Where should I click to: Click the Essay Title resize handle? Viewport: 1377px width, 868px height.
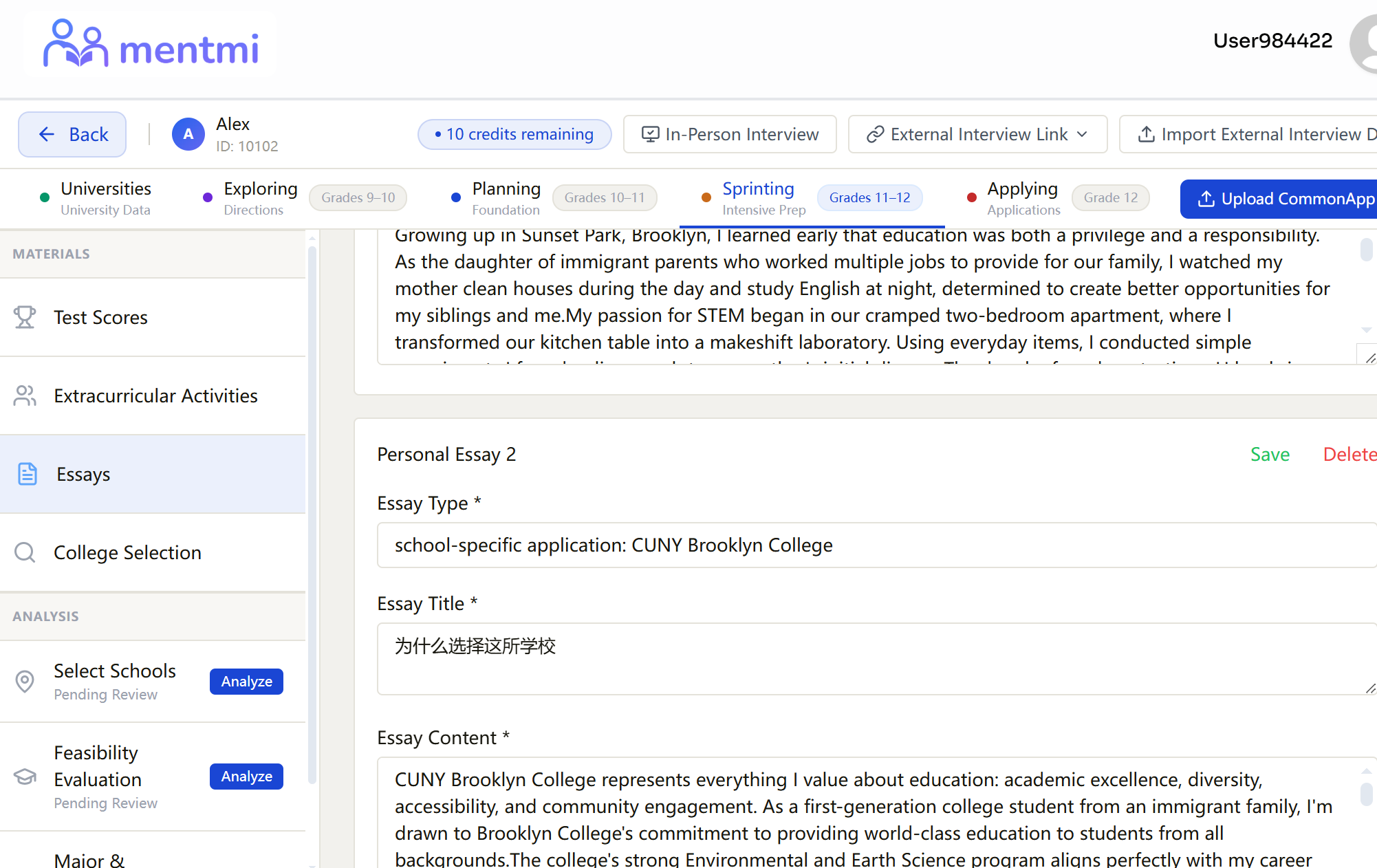pyautogui.click(x=1369, y=688)
